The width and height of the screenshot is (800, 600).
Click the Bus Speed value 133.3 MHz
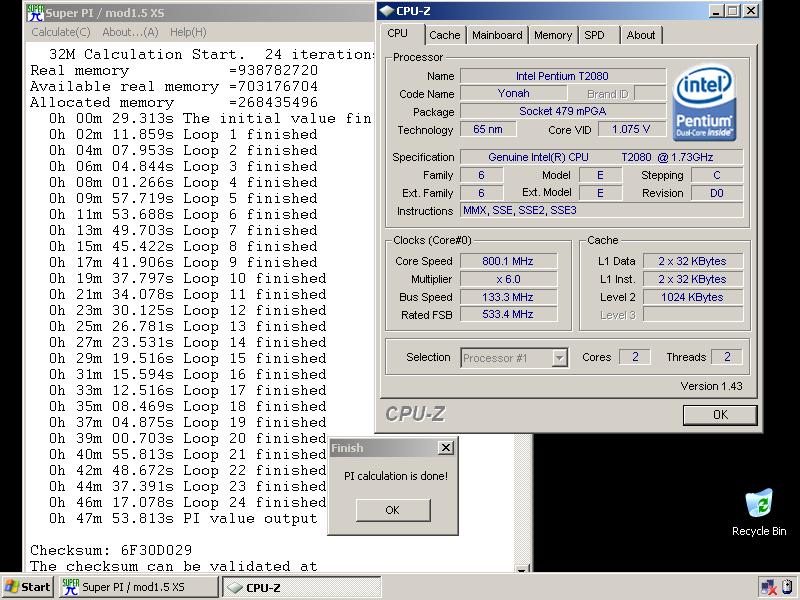tap(508, 297)
